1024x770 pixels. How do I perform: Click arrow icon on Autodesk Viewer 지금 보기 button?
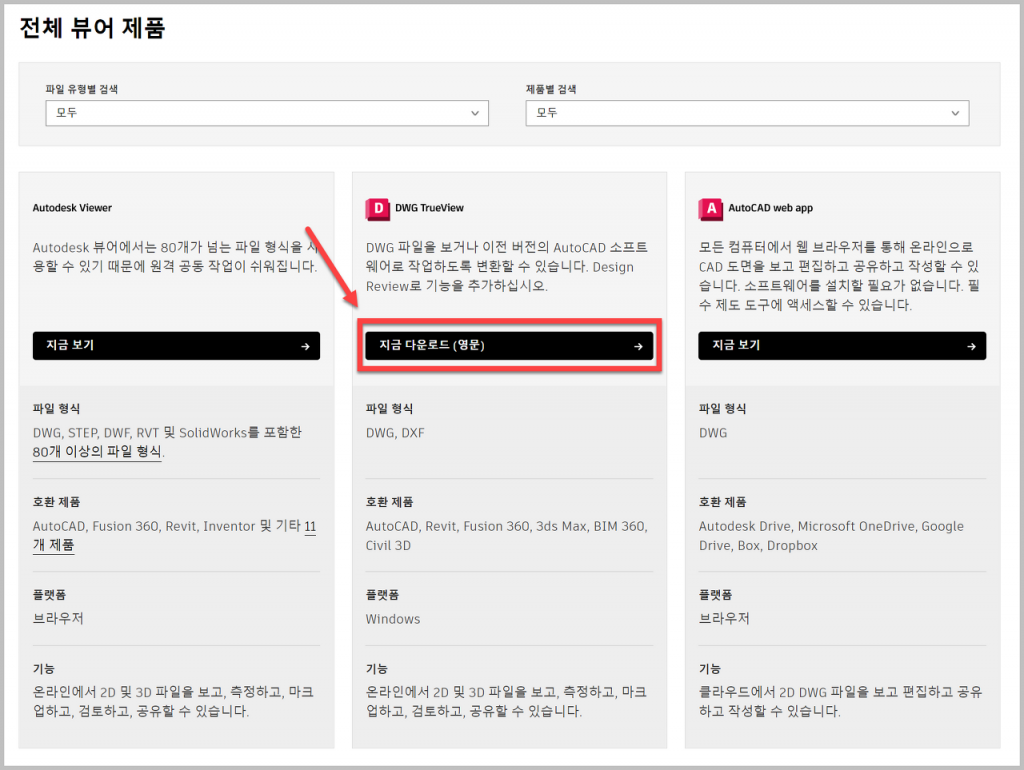click(305, 346)
